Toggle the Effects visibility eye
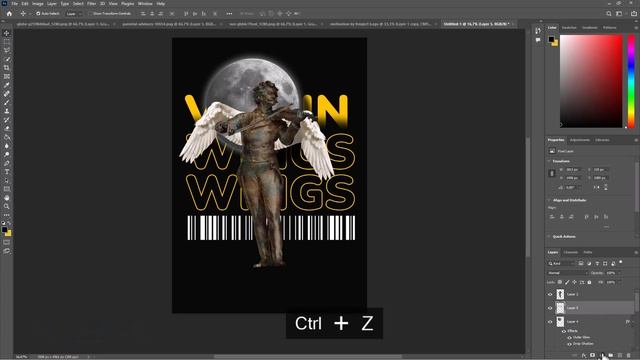The width and height of the screenshot is (640, 360). [x=564, y=331]
